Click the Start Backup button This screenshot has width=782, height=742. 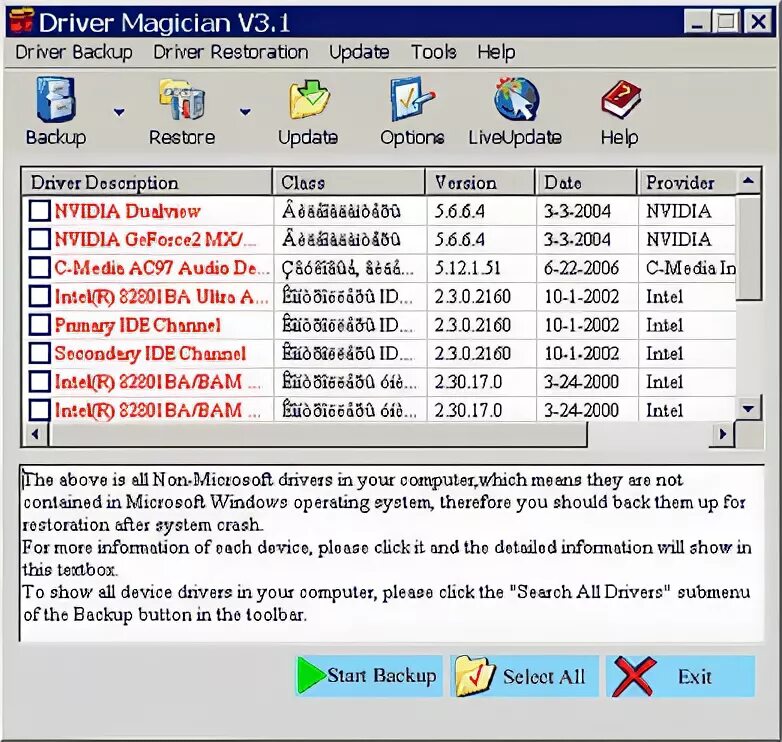[369, 676]
